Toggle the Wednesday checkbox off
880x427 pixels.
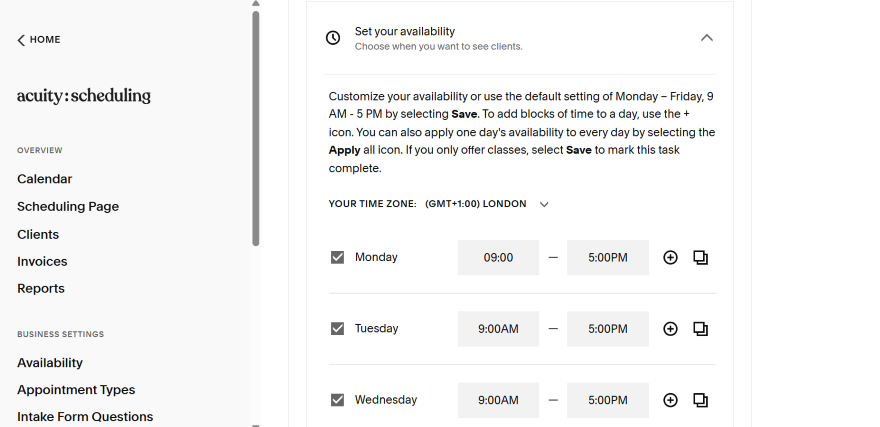[337, 400]
